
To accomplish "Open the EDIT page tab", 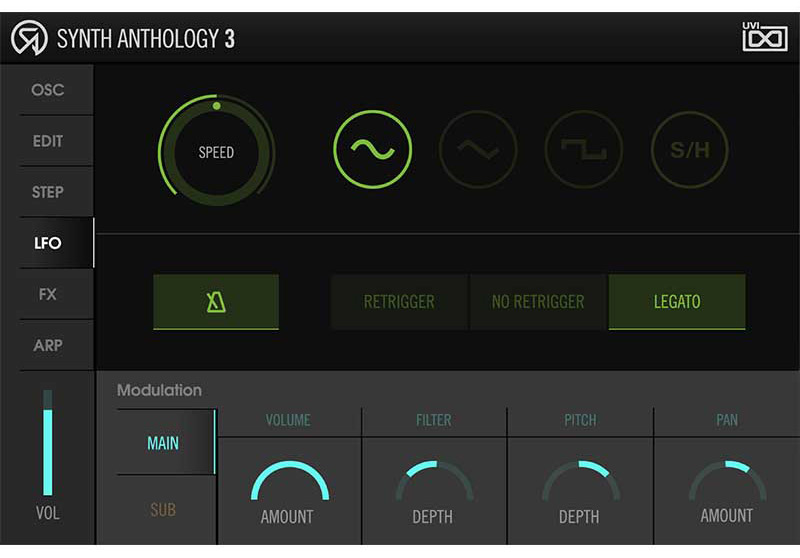I will tap(47, 141).
